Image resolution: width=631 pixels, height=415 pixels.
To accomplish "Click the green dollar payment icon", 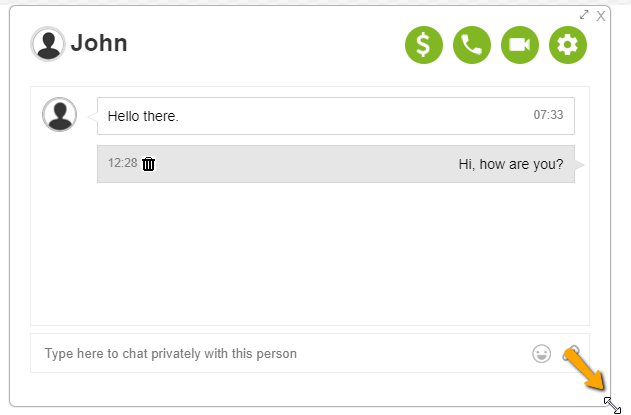I will [x=423, y=44].
